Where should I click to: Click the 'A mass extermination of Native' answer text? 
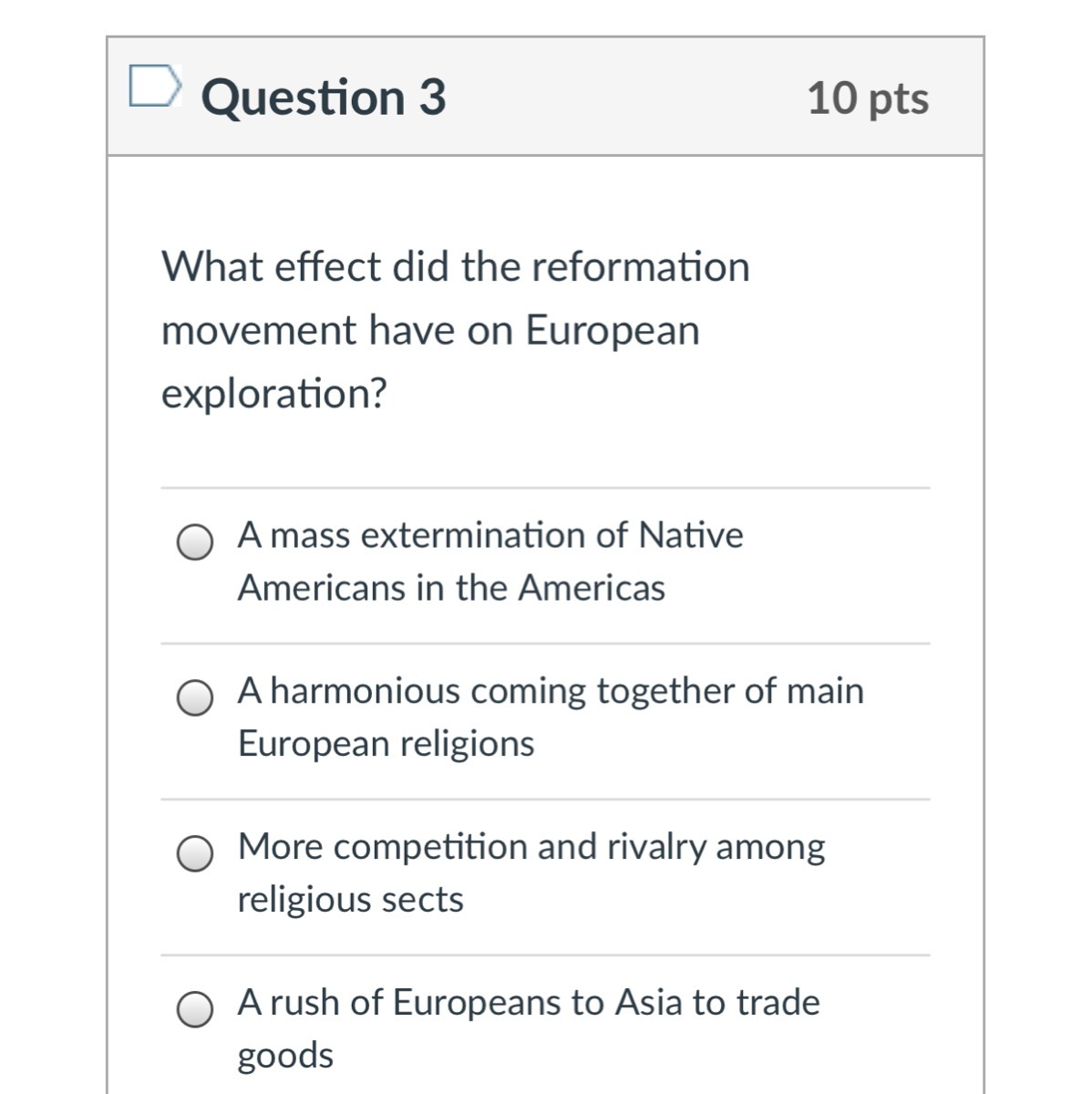[490, 535]
